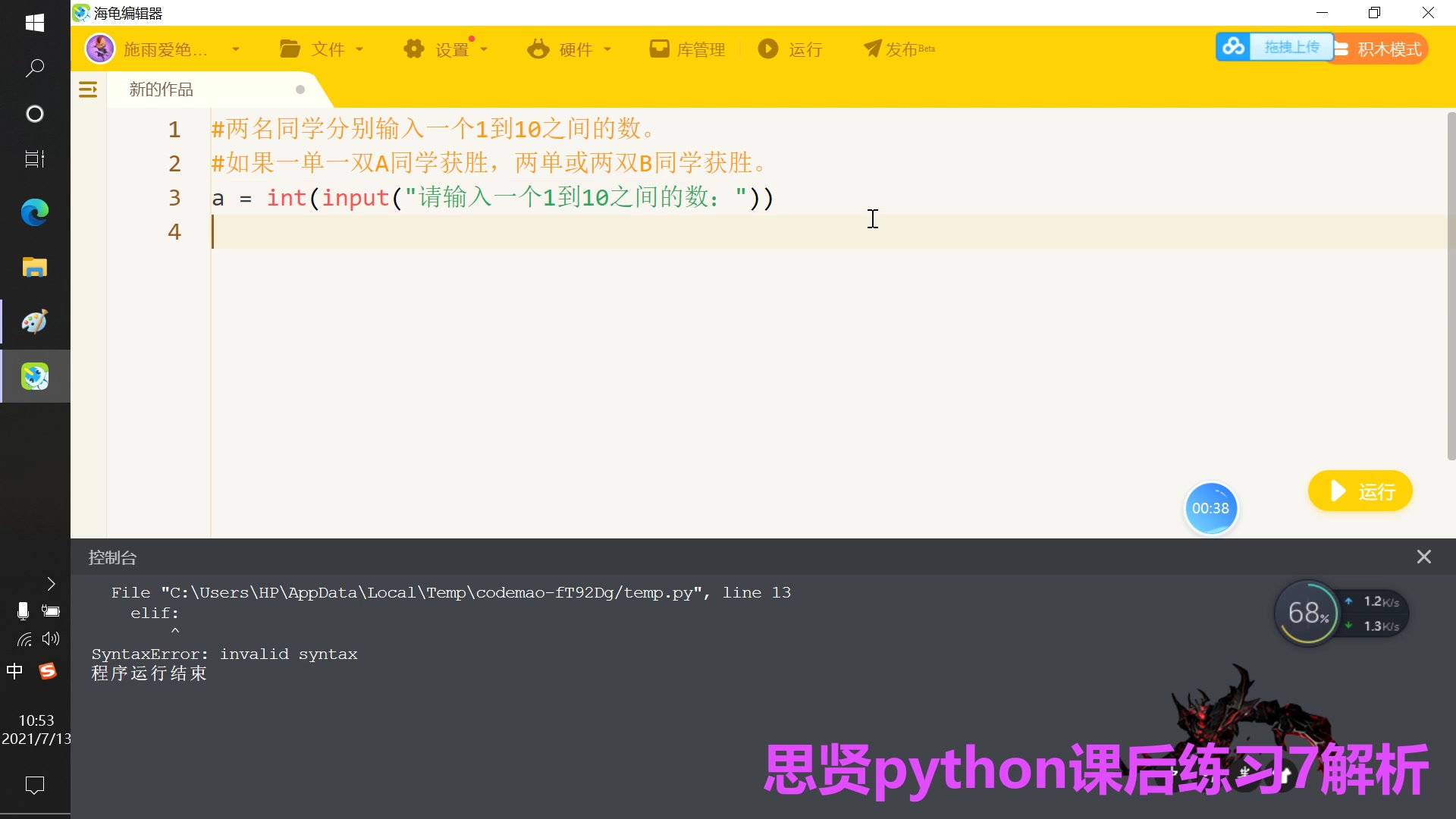This screenshot has height=819, width=1456.
Task: Click the gear icon for settings
Action: (414, 49)
